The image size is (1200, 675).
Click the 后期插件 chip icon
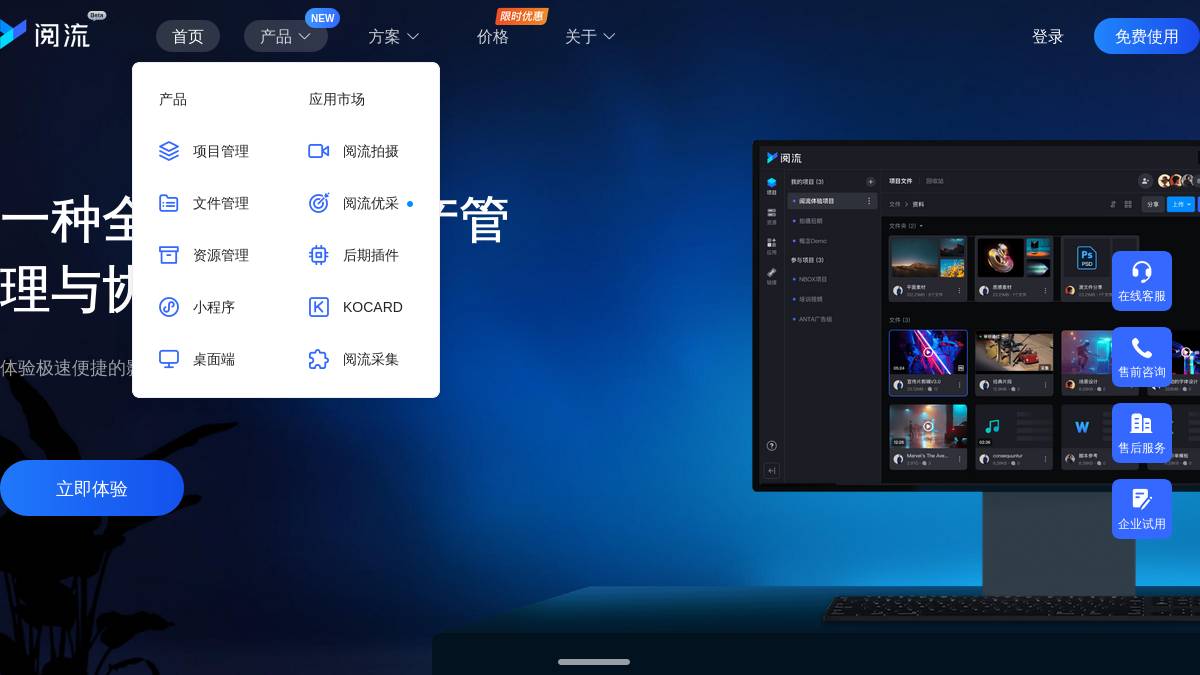pos(319,255)
